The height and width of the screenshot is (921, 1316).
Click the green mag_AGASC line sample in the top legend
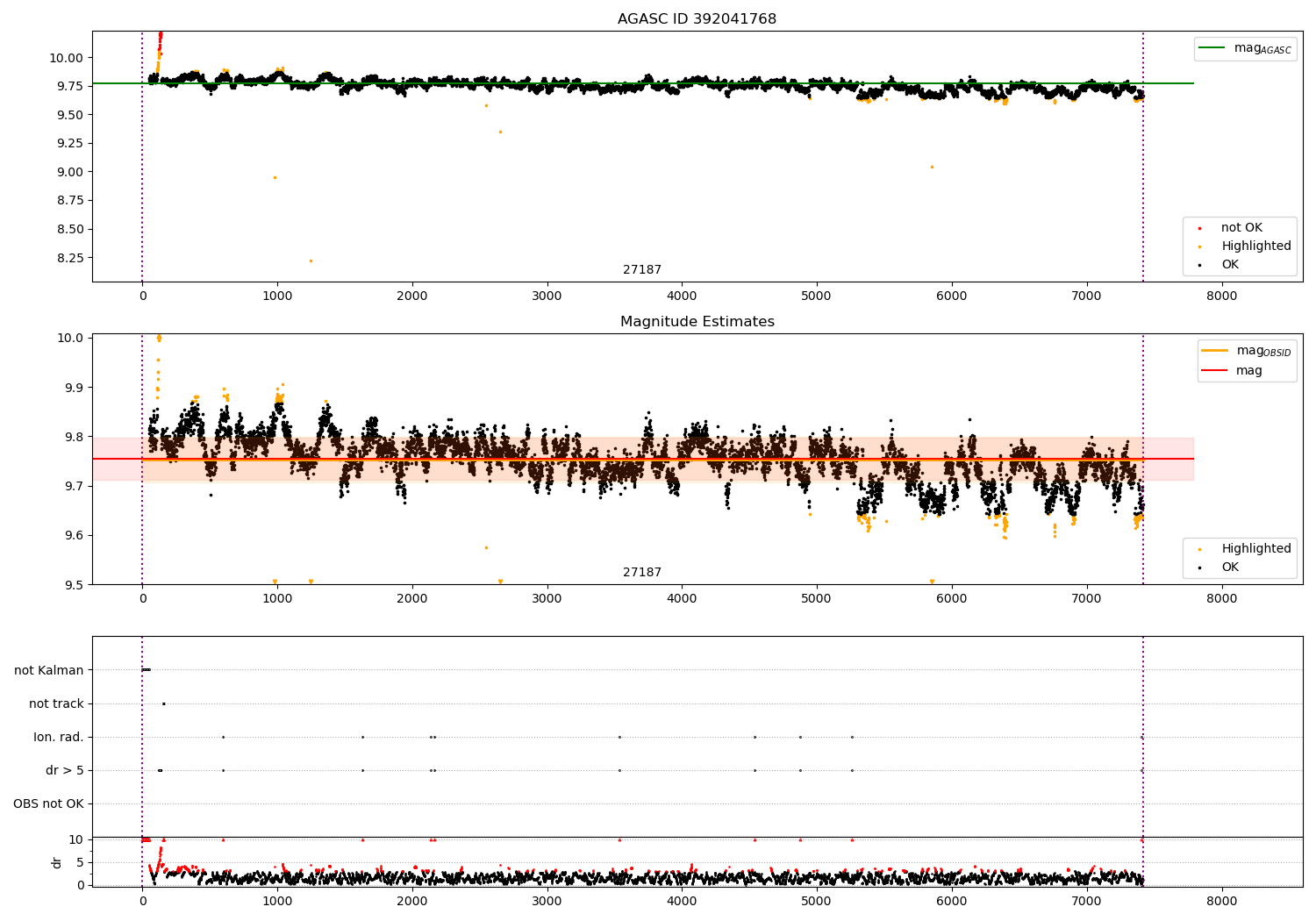1212,48
